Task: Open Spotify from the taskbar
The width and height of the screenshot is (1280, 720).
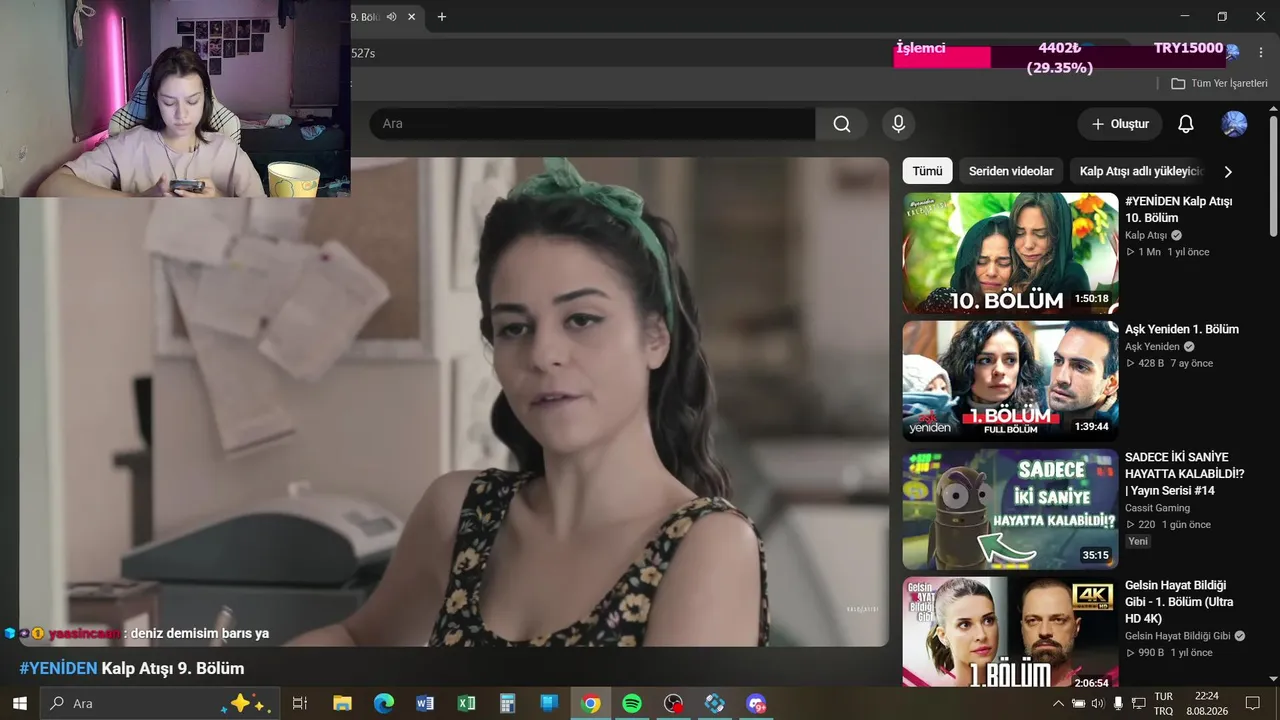Action: tap(632, 703)
